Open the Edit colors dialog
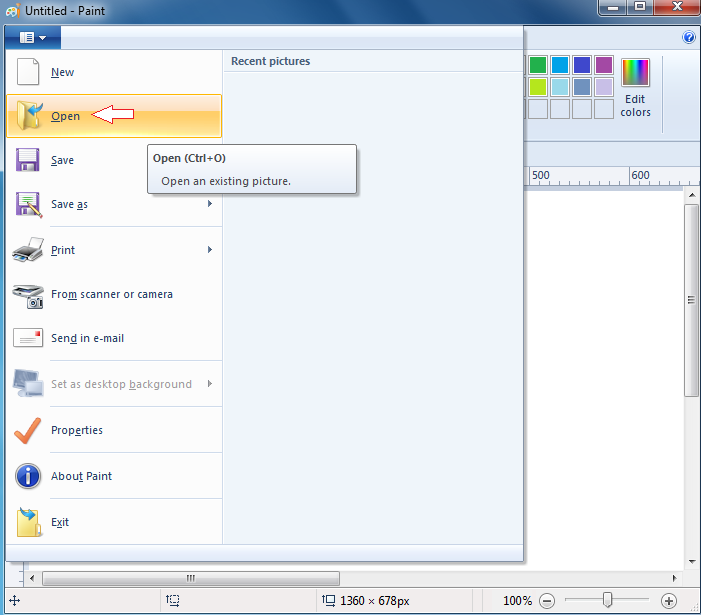 [x=635, y=88]
